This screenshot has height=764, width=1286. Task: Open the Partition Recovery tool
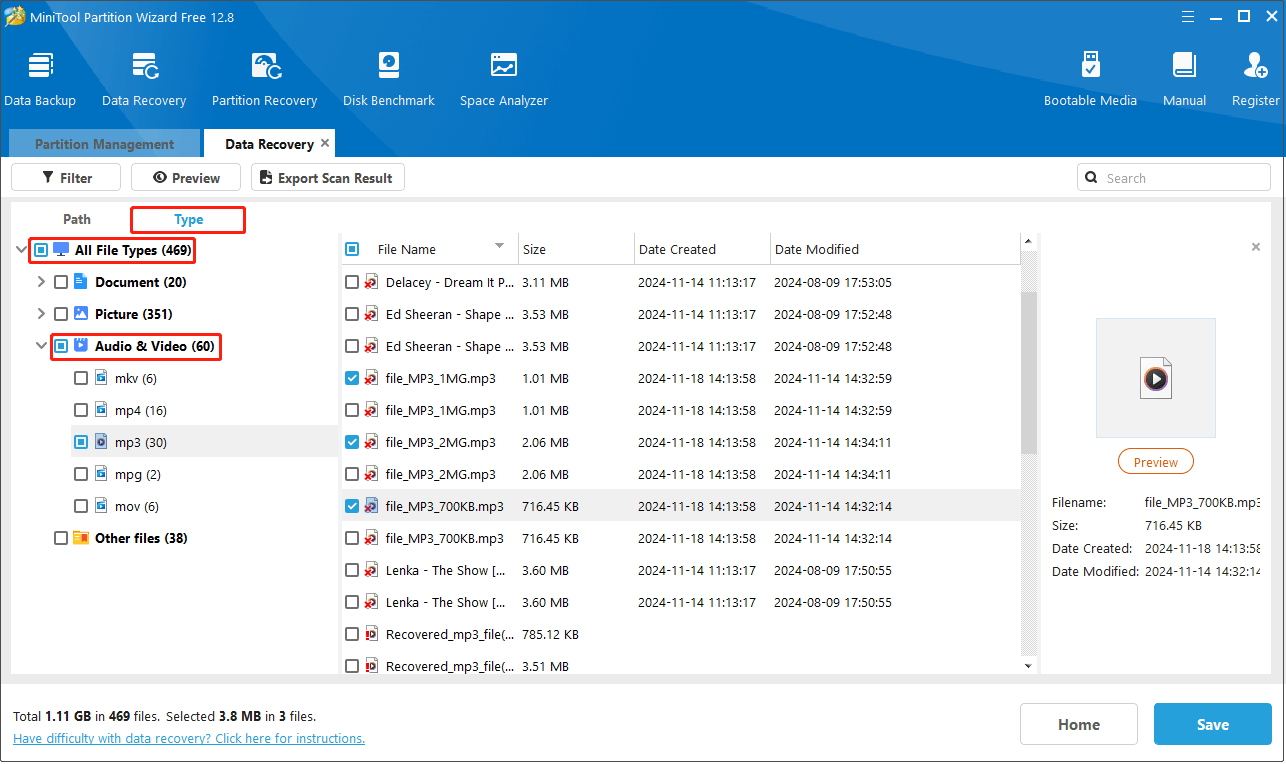[264, 78]
